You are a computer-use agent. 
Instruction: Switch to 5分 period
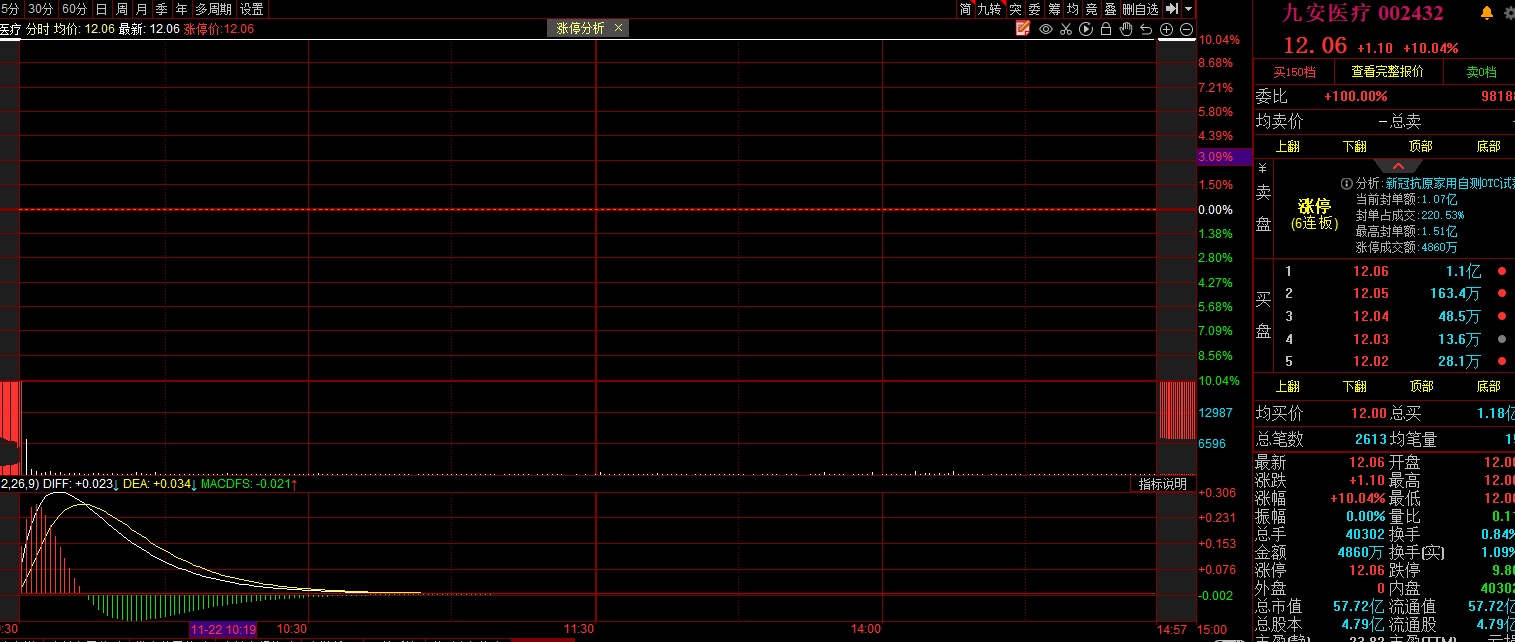pyautogui.click(x=10, y=9)
